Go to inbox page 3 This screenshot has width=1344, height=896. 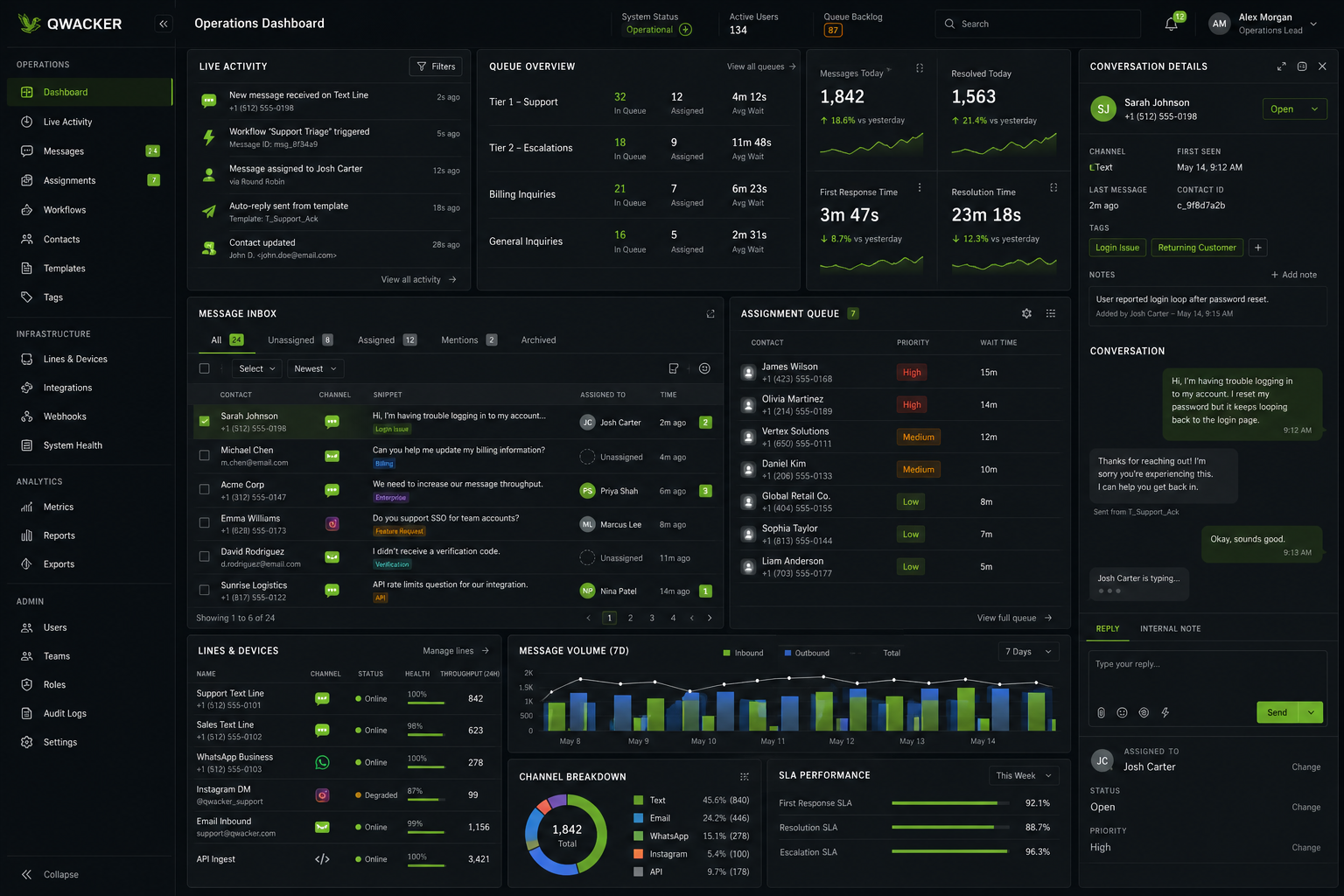(652, 618)
